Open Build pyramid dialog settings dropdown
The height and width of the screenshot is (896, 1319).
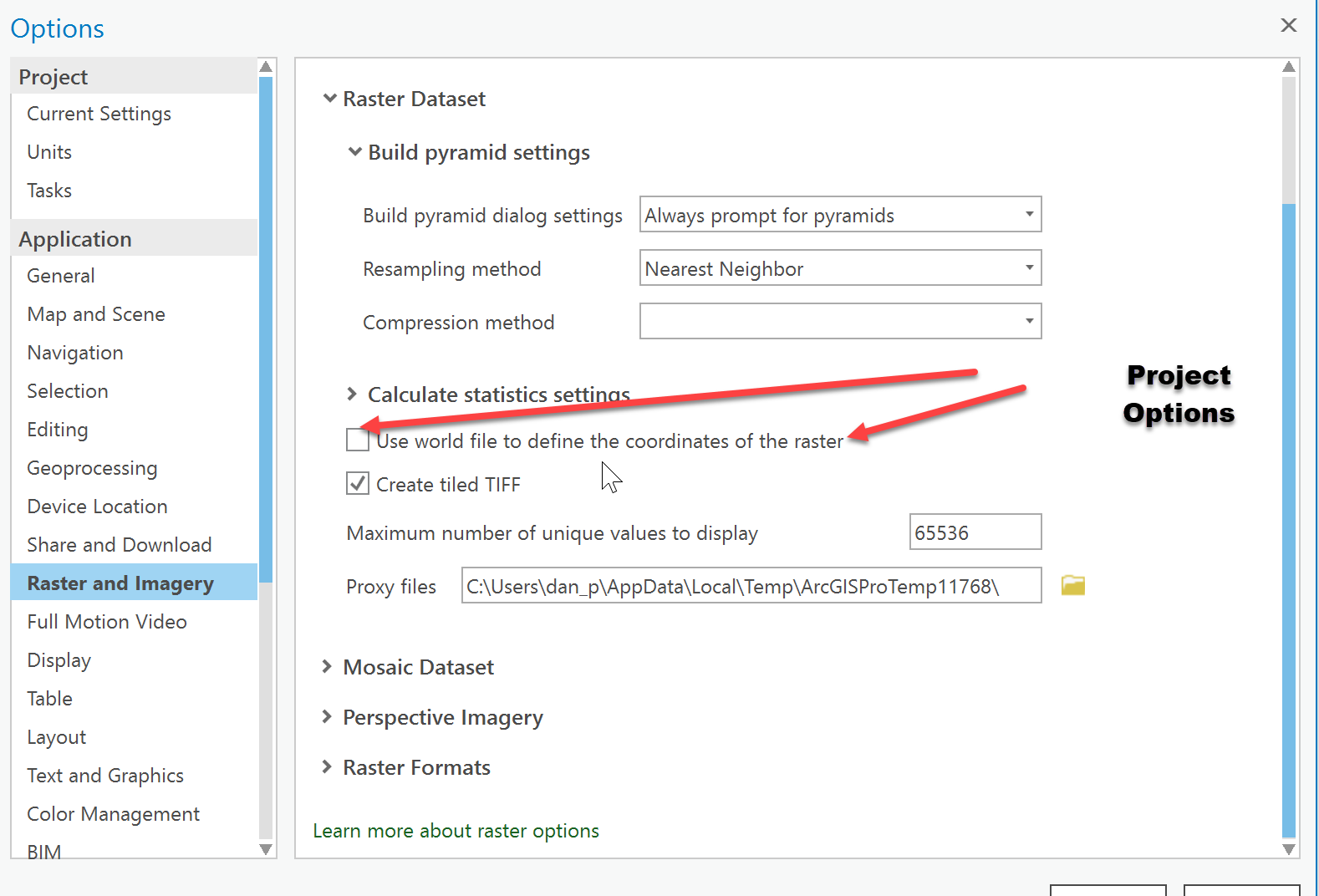click(x=840, y=215)
